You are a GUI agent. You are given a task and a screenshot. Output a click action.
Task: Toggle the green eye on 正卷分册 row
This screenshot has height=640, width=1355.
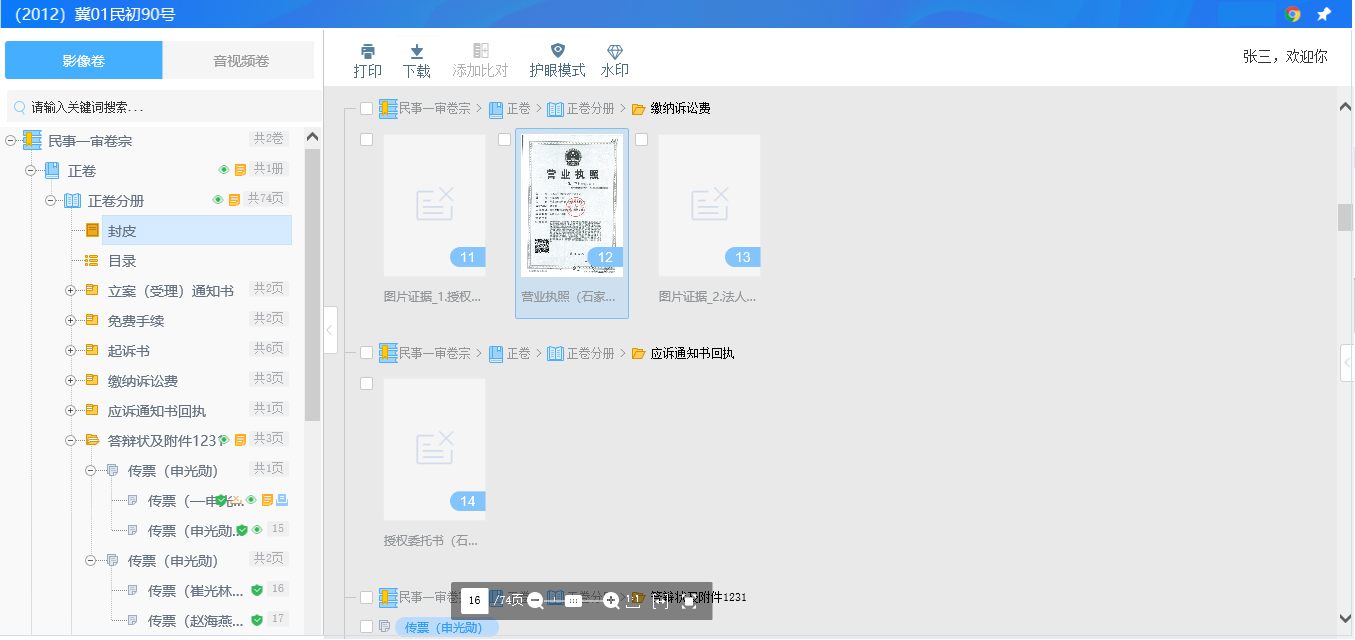pyautogui.click(x=218, y=200)
